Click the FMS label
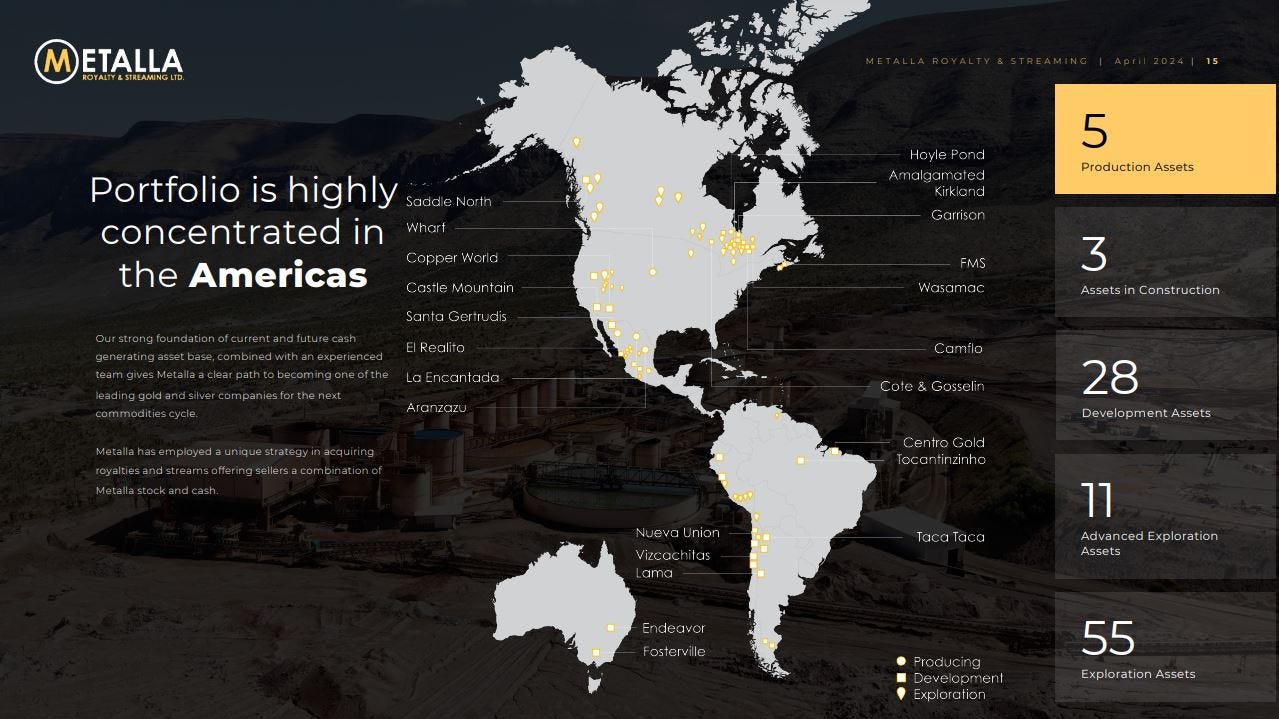1279x719 pixels. pos(972,263)
